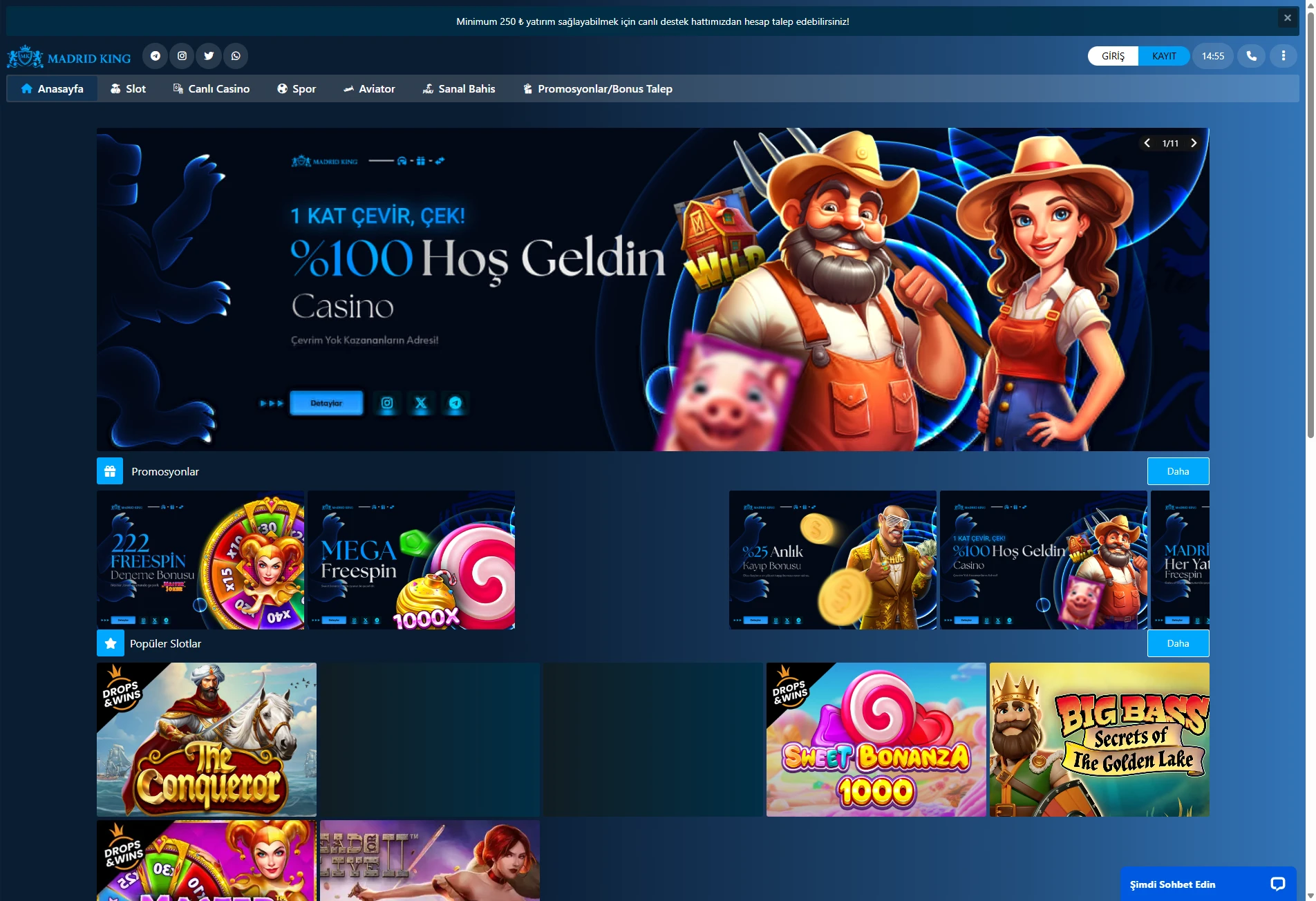Open the chat bubble icon
The image size is (1316, 901).
point(1278,884)
